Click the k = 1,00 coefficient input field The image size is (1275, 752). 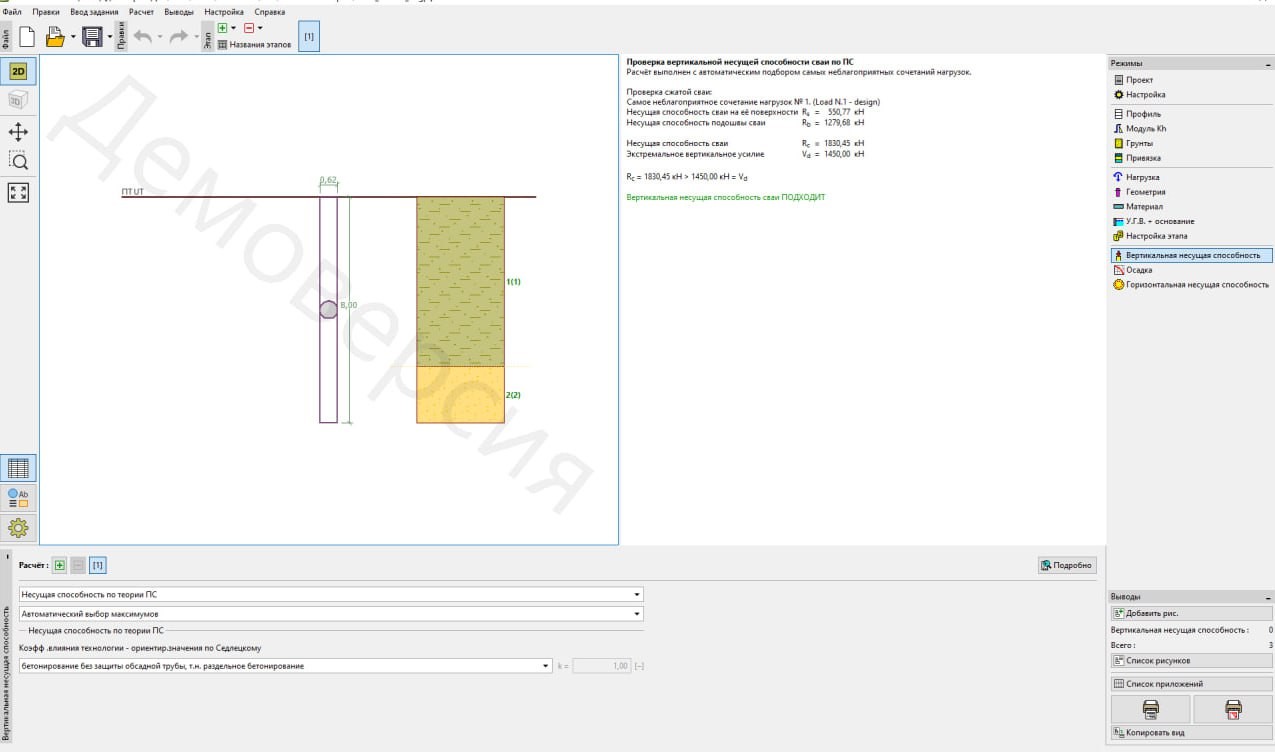601,666
